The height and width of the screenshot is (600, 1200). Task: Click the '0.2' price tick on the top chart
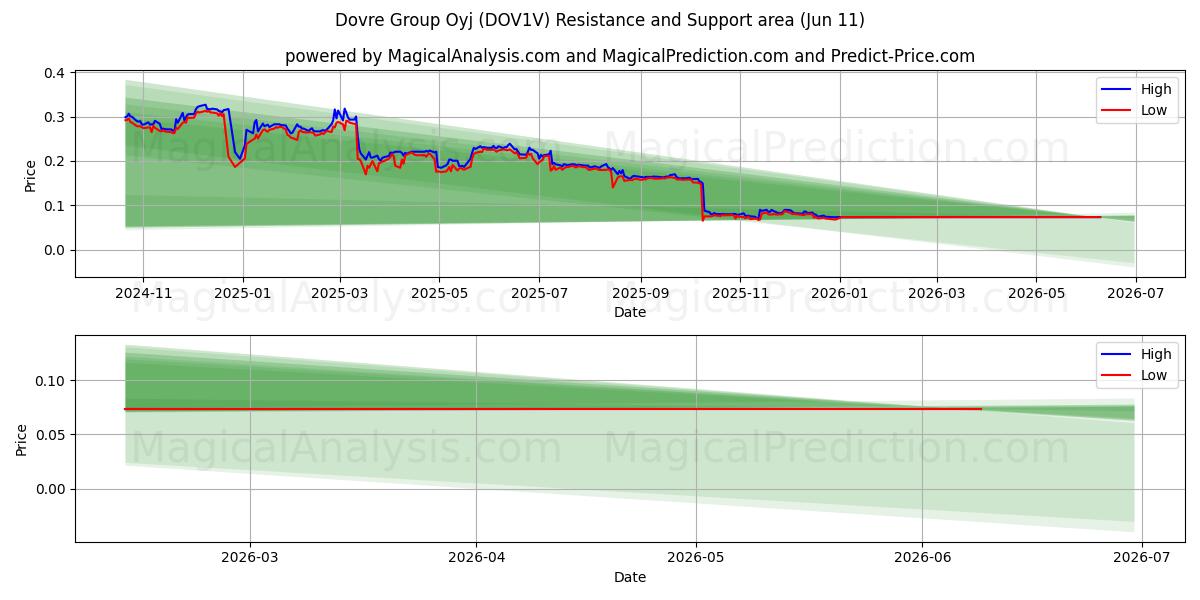click(54, 162)
